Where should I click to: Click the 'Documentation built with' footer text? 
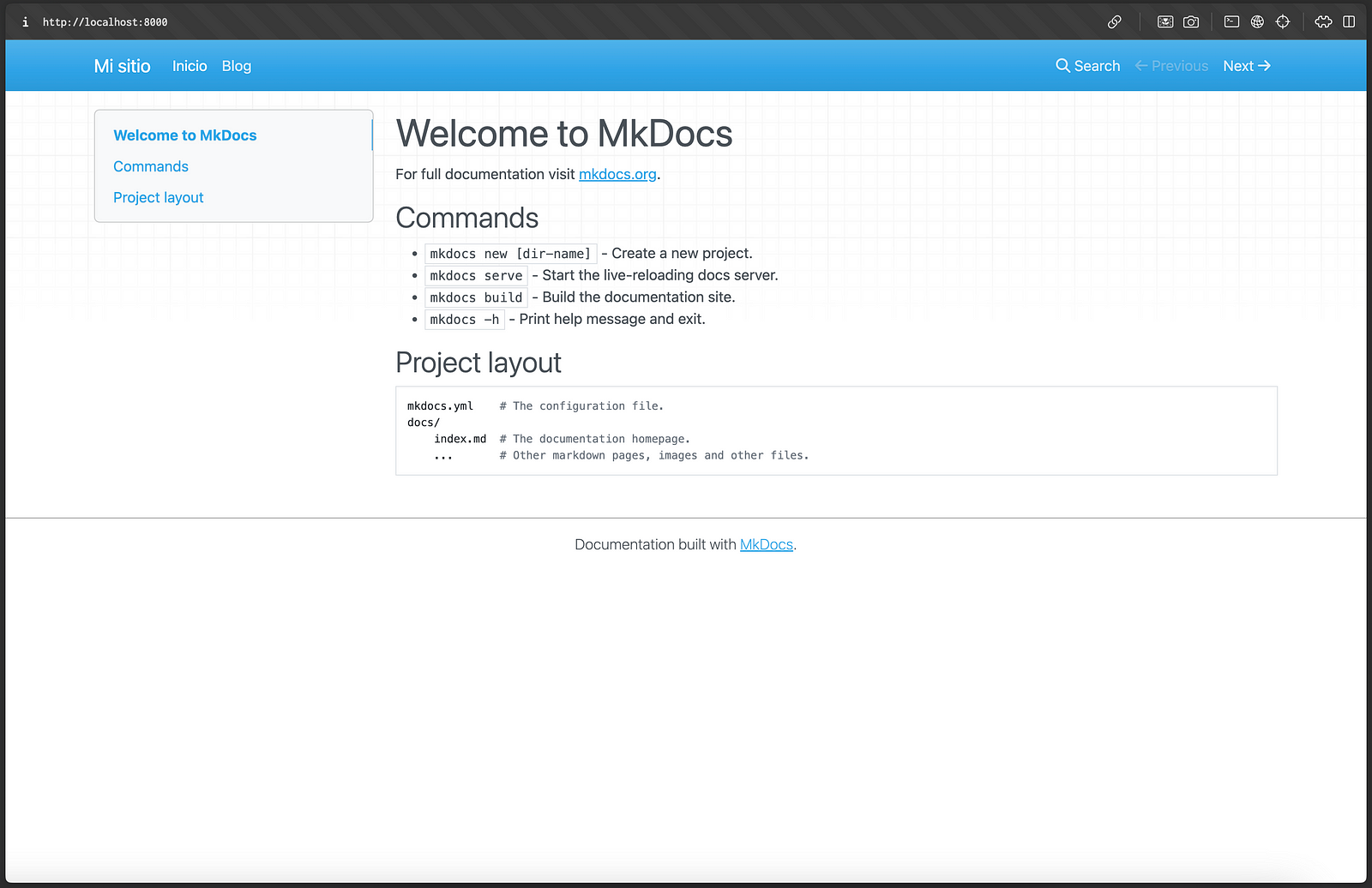[656, 544]
